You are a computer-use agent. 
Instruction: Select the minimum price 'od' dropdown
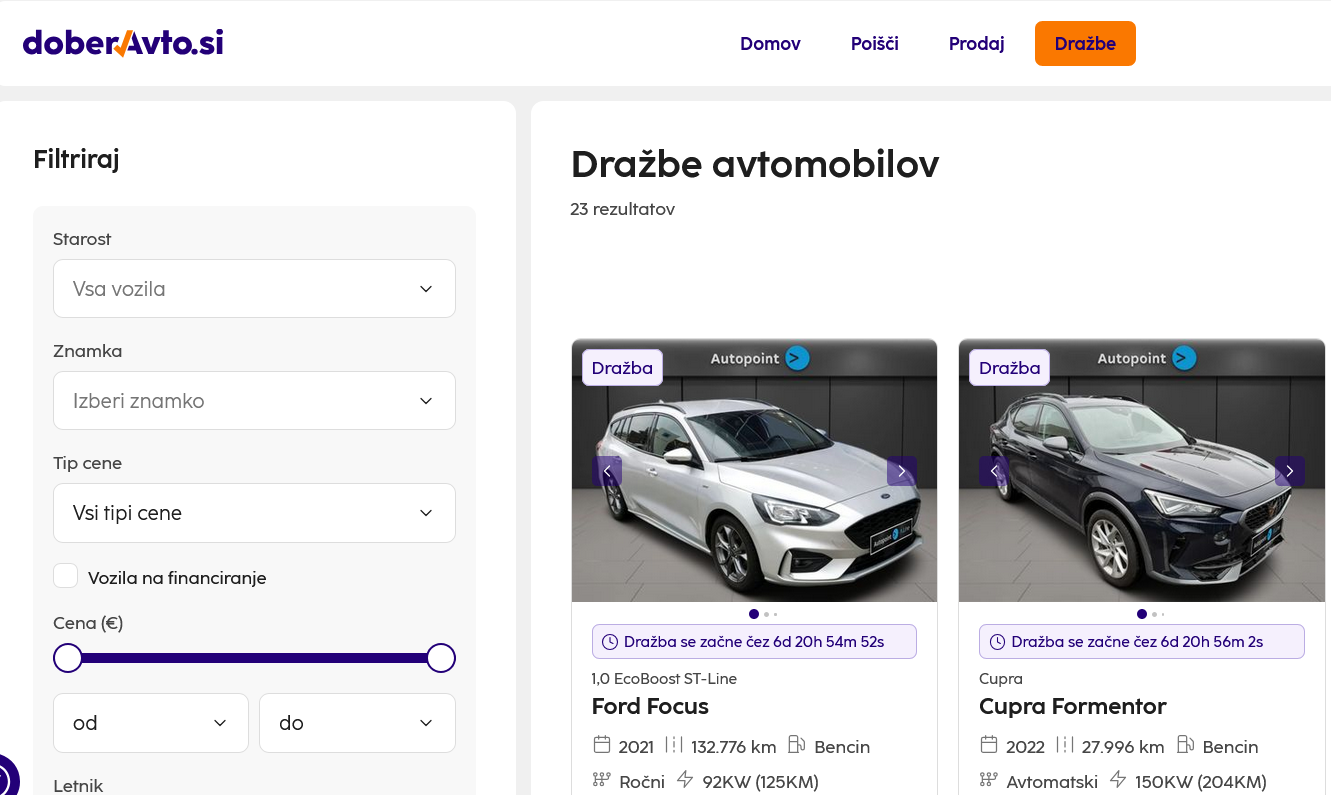(150, 723)
